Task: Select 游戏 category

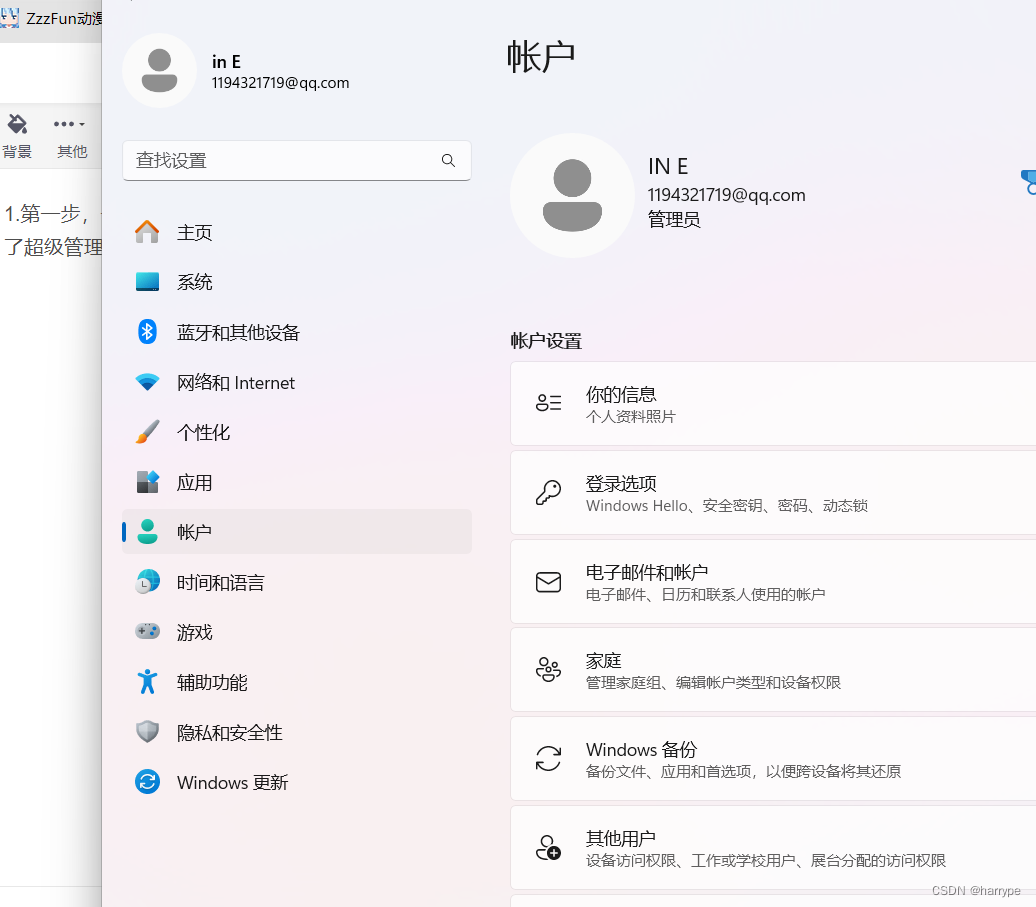Action: click(x=297, y=632)
